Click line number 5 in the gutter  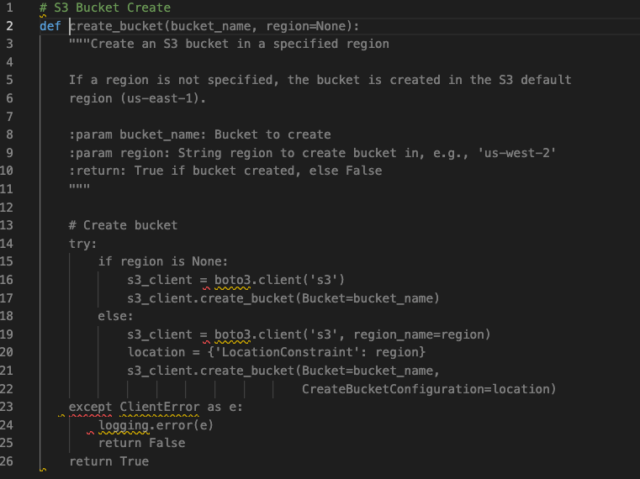click(9, 80)
